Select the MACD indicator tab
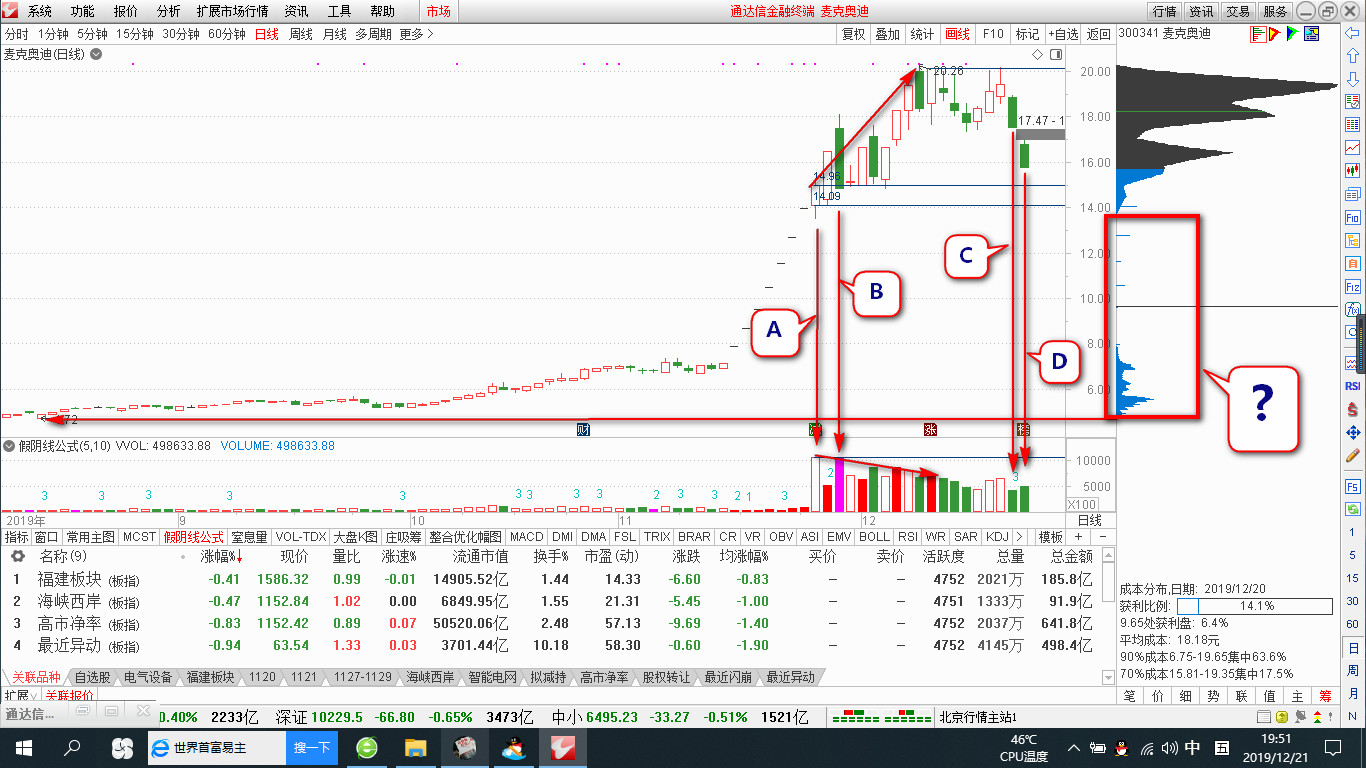 pyautogui.click(x=527, y=537)
